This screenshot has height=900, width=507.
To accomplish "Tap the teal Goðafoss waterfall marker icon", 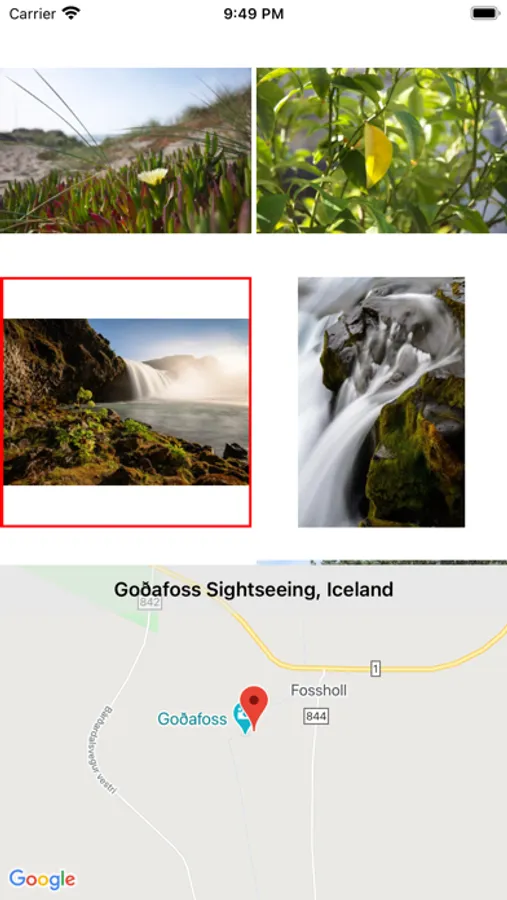I will click(241, 719).
